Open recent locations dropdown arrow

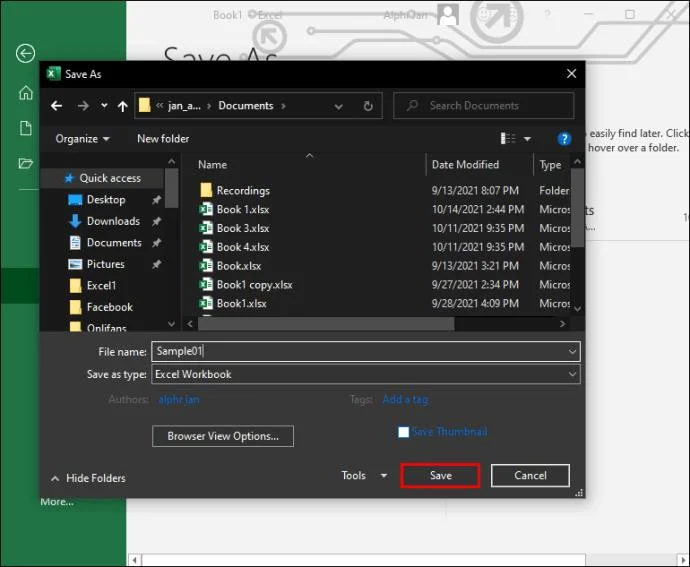tap(104, 106)
